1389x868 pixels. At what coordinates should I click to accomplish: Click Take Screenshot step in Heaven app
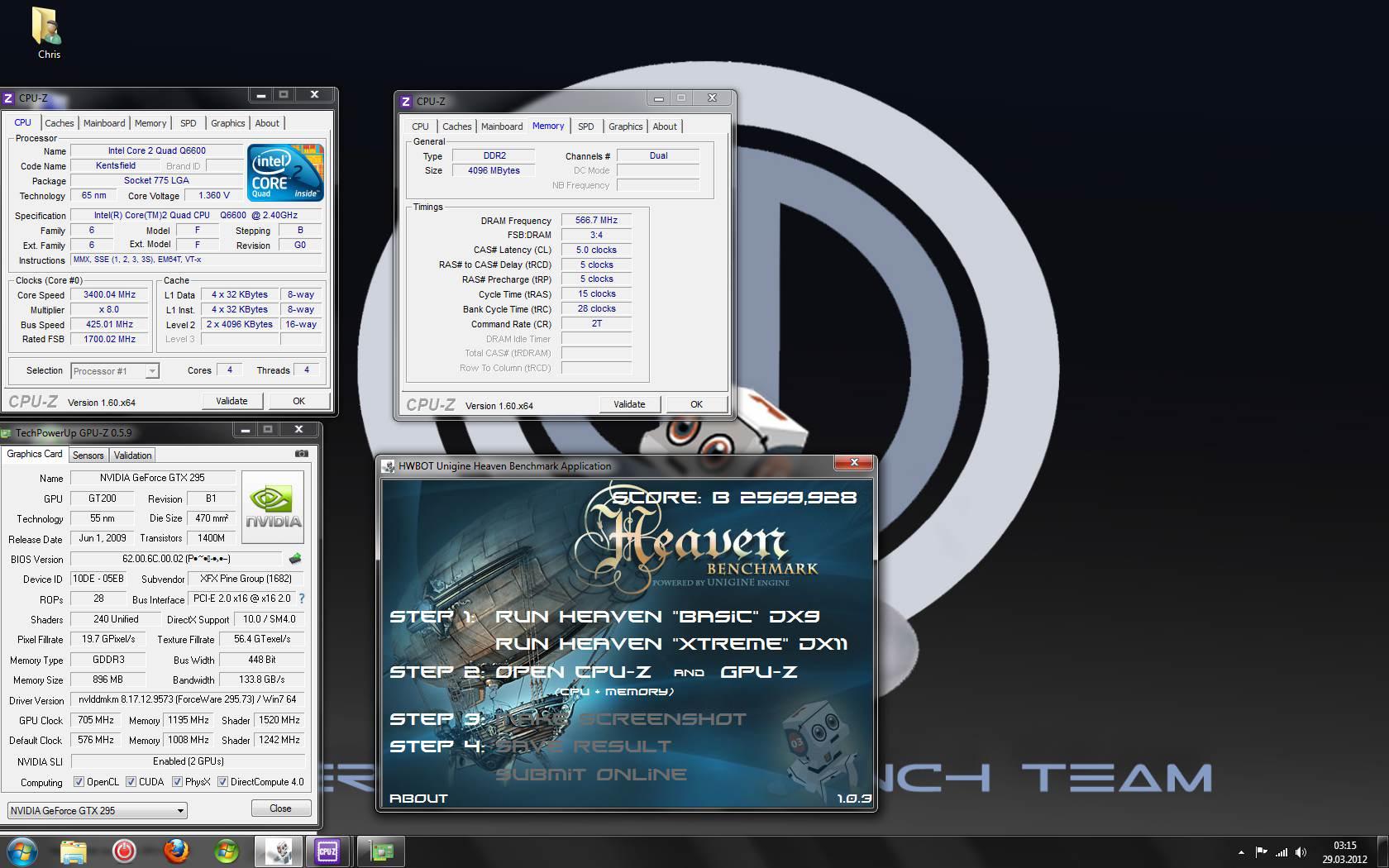coord(620,719)
